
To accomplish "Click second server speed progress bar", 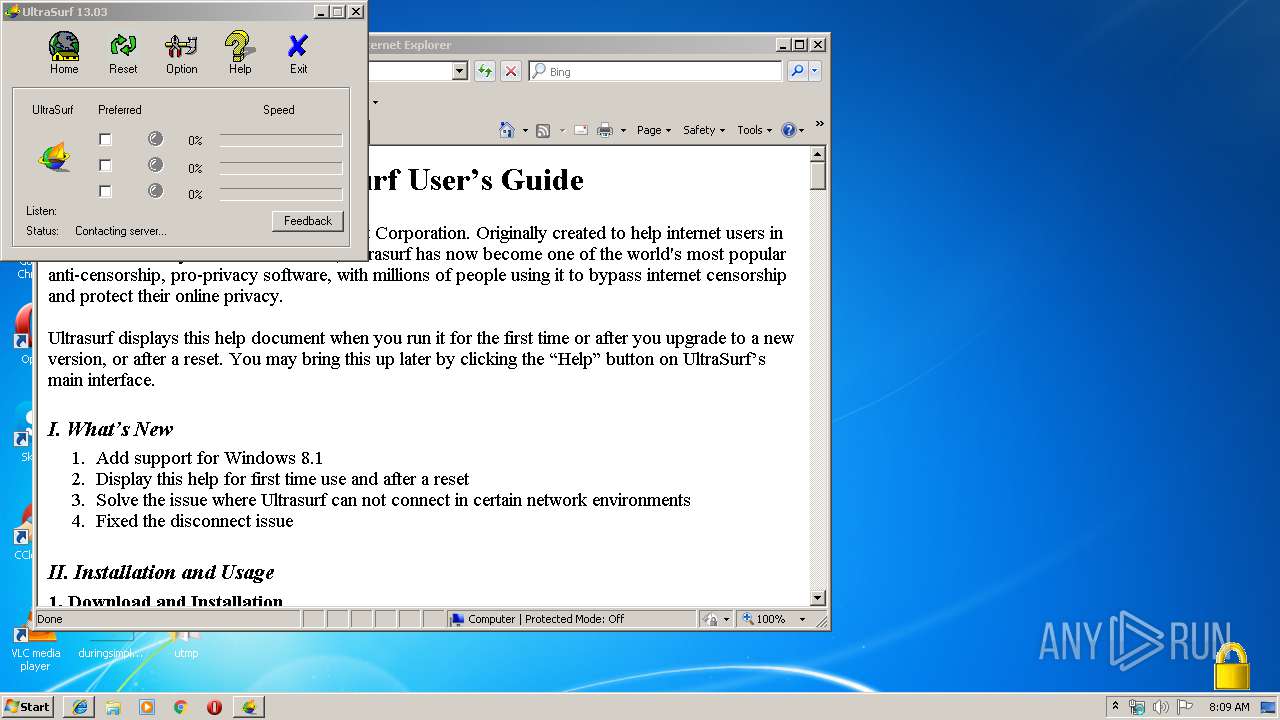I will (281, 168).
